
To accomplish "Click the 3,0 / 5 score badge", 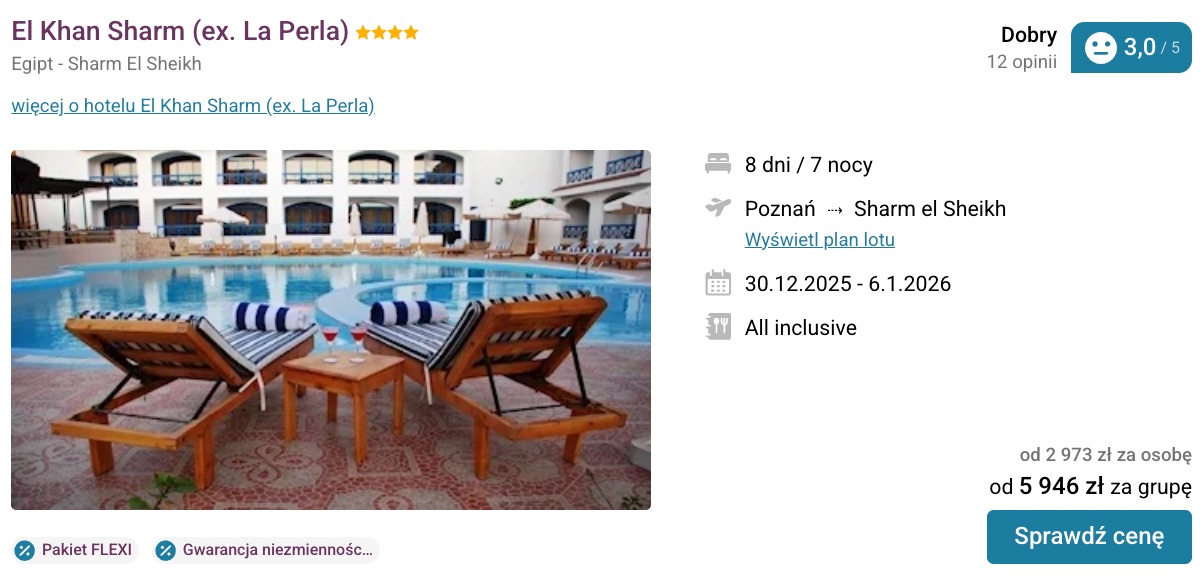I will point(1131,46).
